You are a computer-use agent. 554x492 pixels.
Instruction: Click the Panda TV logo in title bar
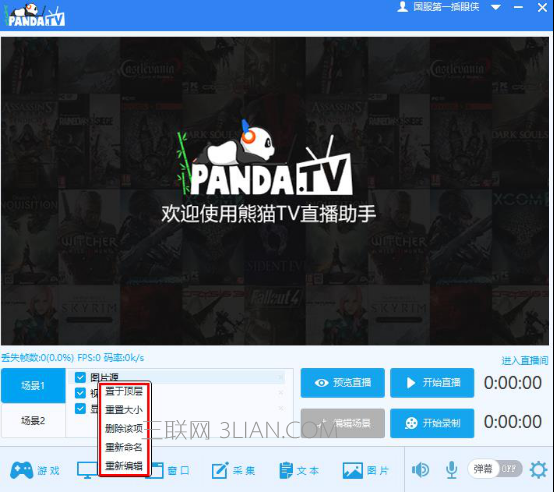(35, 15)
